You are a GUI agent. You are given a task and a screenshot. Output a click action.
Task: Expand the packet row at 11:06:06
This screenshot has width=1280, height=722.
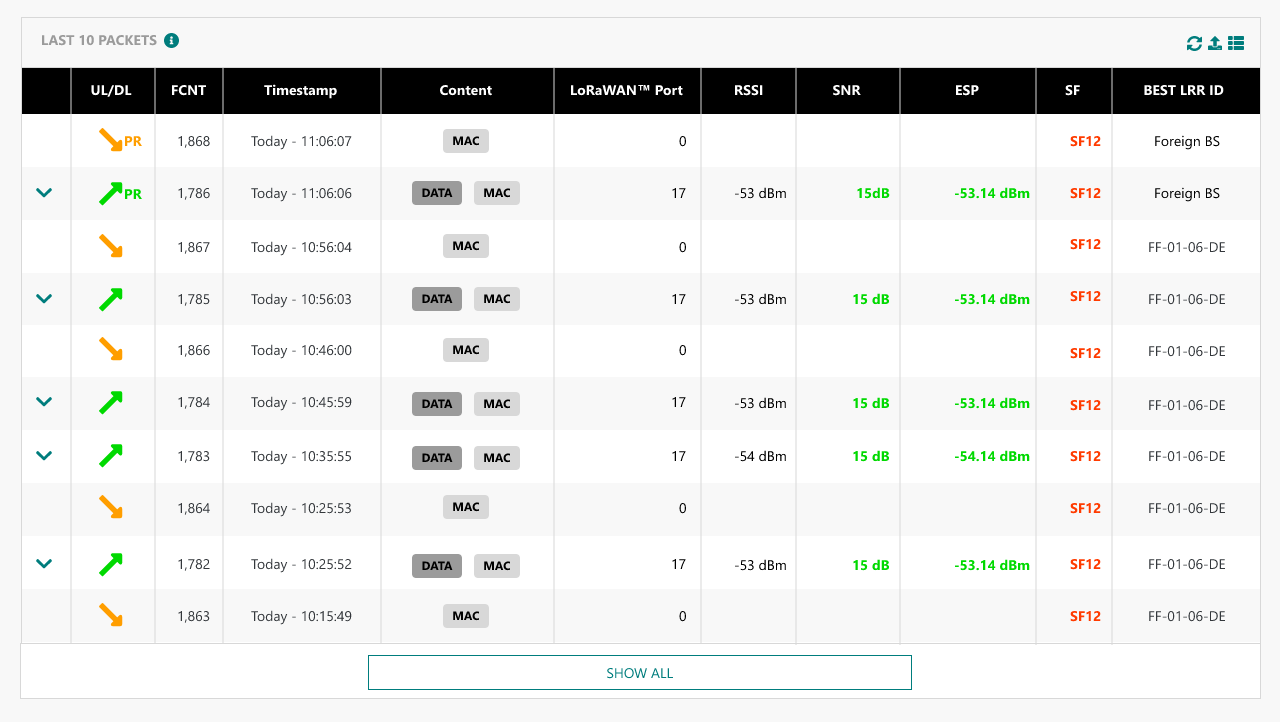tap(44, 192)
